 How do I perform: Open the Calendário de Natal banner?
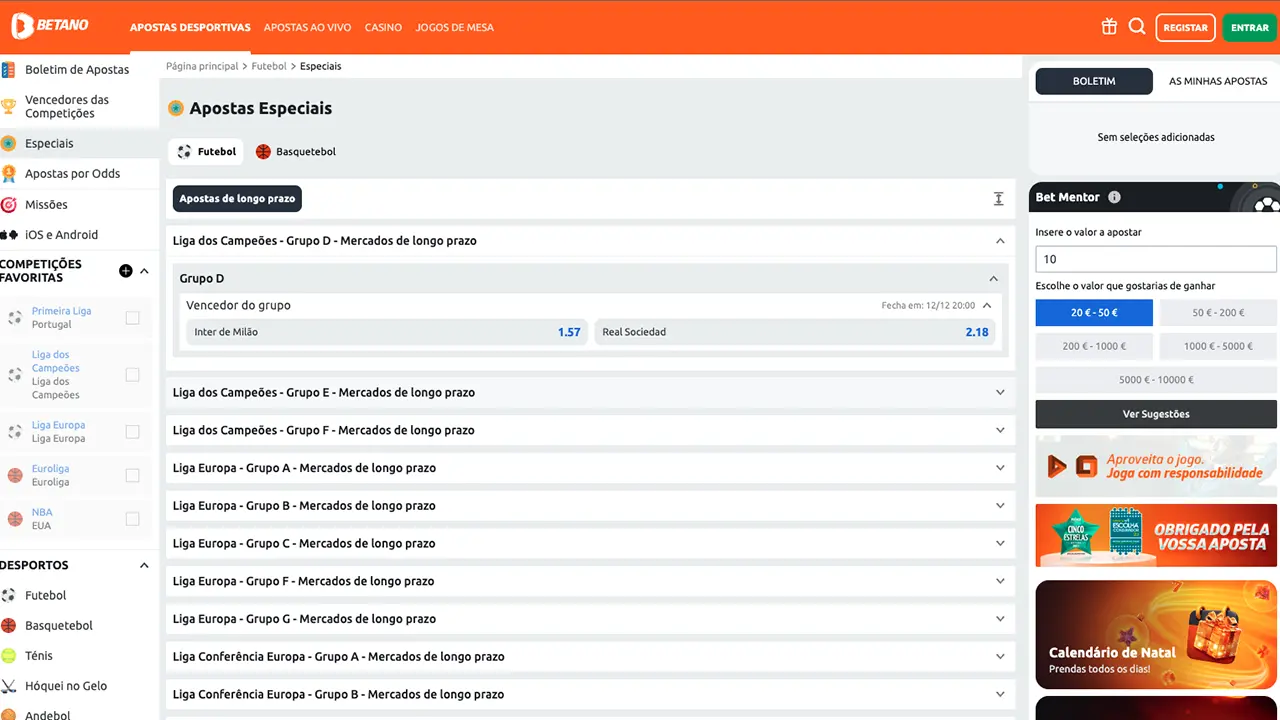[x=1156, y=634]
